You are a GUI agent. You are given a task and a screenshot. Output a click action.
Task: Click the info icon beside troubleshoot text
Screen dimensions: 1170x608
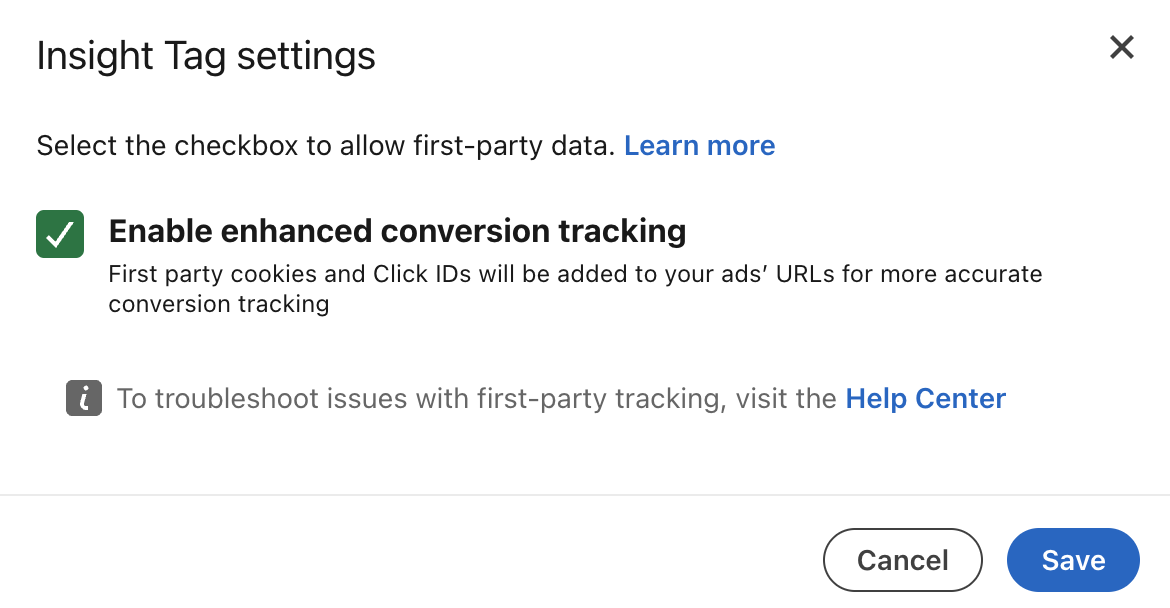point(84,399)
